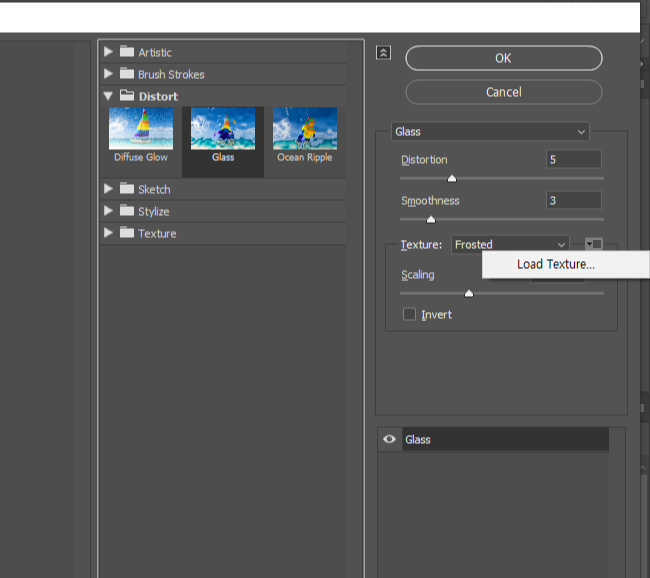This screenshot has width=650, height=578.
Task: Click the Stylize folder icon
Action: coord(127,210)
